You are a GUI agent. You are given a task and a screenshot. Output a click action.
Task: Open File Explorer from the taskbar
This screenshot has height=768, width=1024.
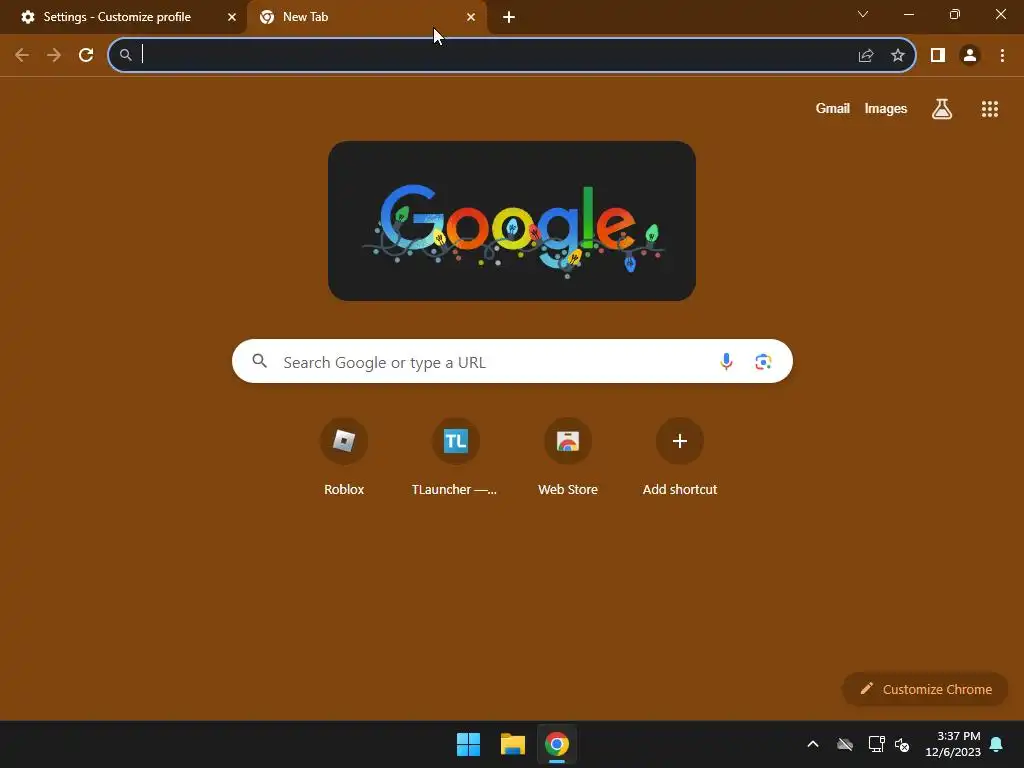coord(513,744)
